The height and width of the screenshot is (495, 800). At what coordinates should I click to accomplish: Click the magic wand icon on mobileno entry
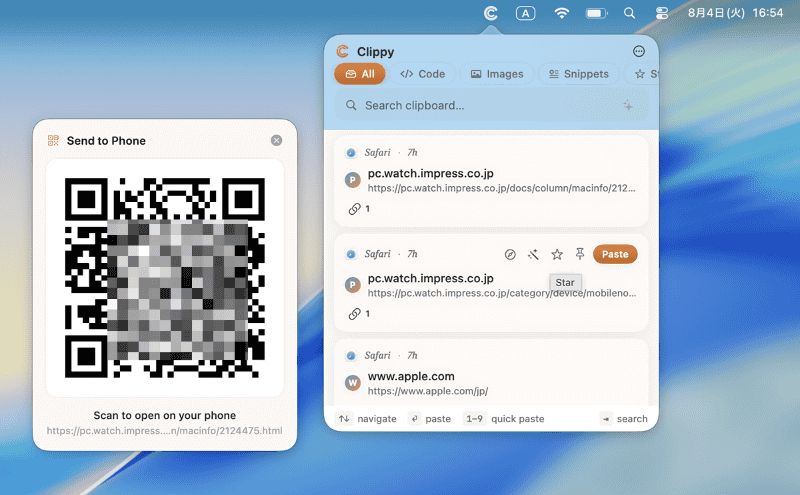[x=533, y=254]
